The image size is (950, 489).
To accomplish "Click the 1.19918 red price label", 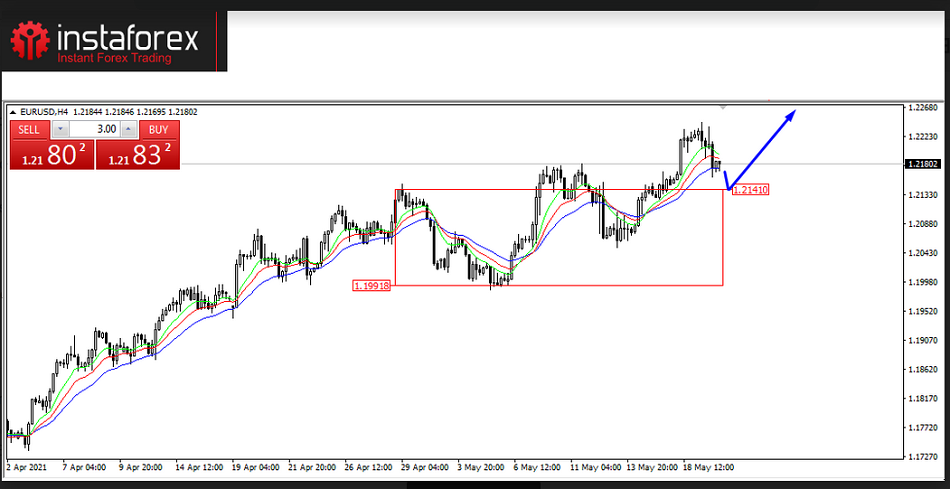I will point(371,285).
